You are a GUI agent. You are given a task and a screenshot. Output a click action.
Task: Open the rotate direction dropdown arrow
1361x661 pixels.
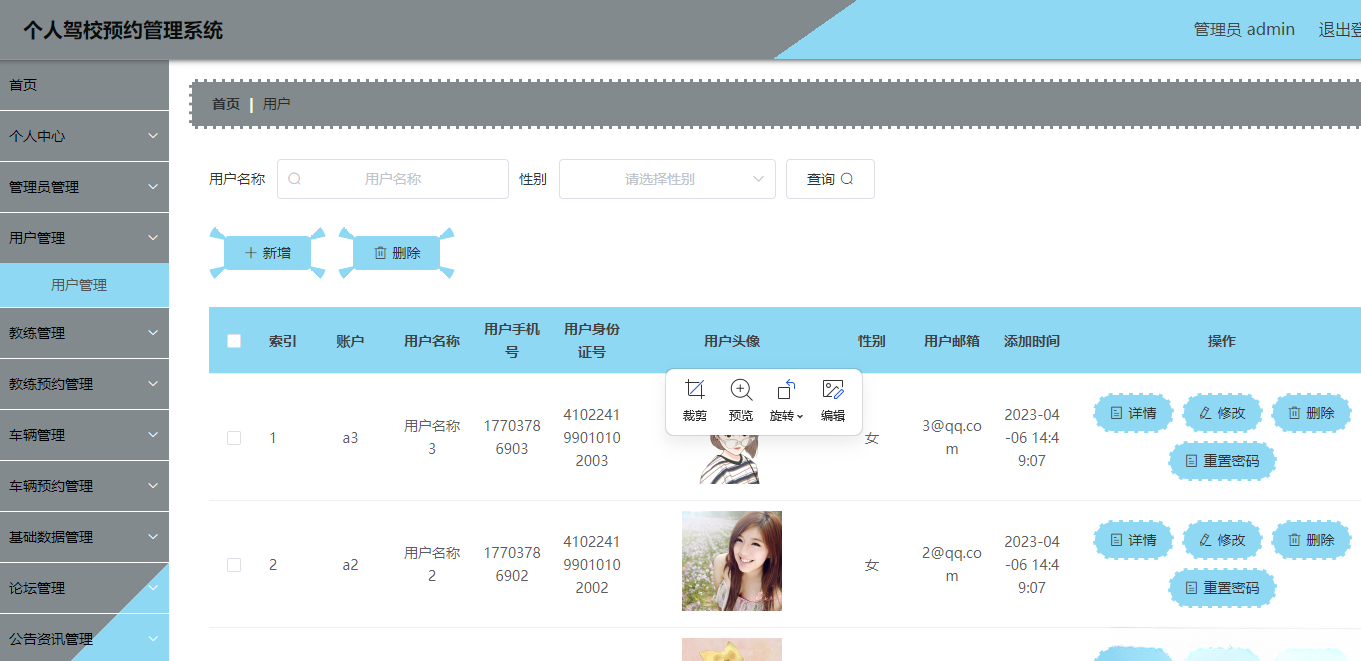click(800, 417)
